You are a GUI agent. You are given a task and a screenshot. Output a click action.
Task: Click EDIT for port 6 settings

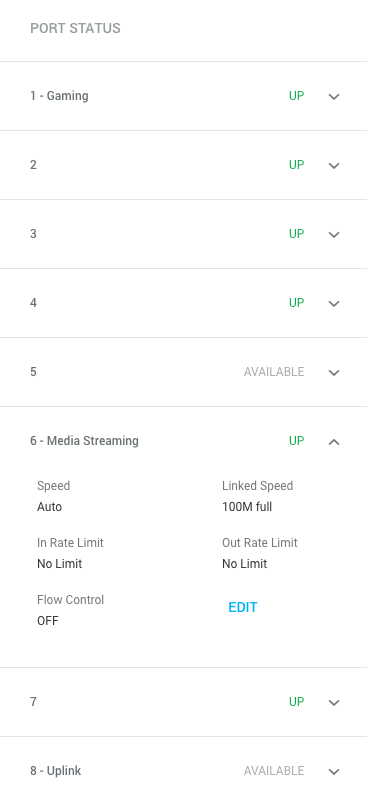(x=243, y=607)
